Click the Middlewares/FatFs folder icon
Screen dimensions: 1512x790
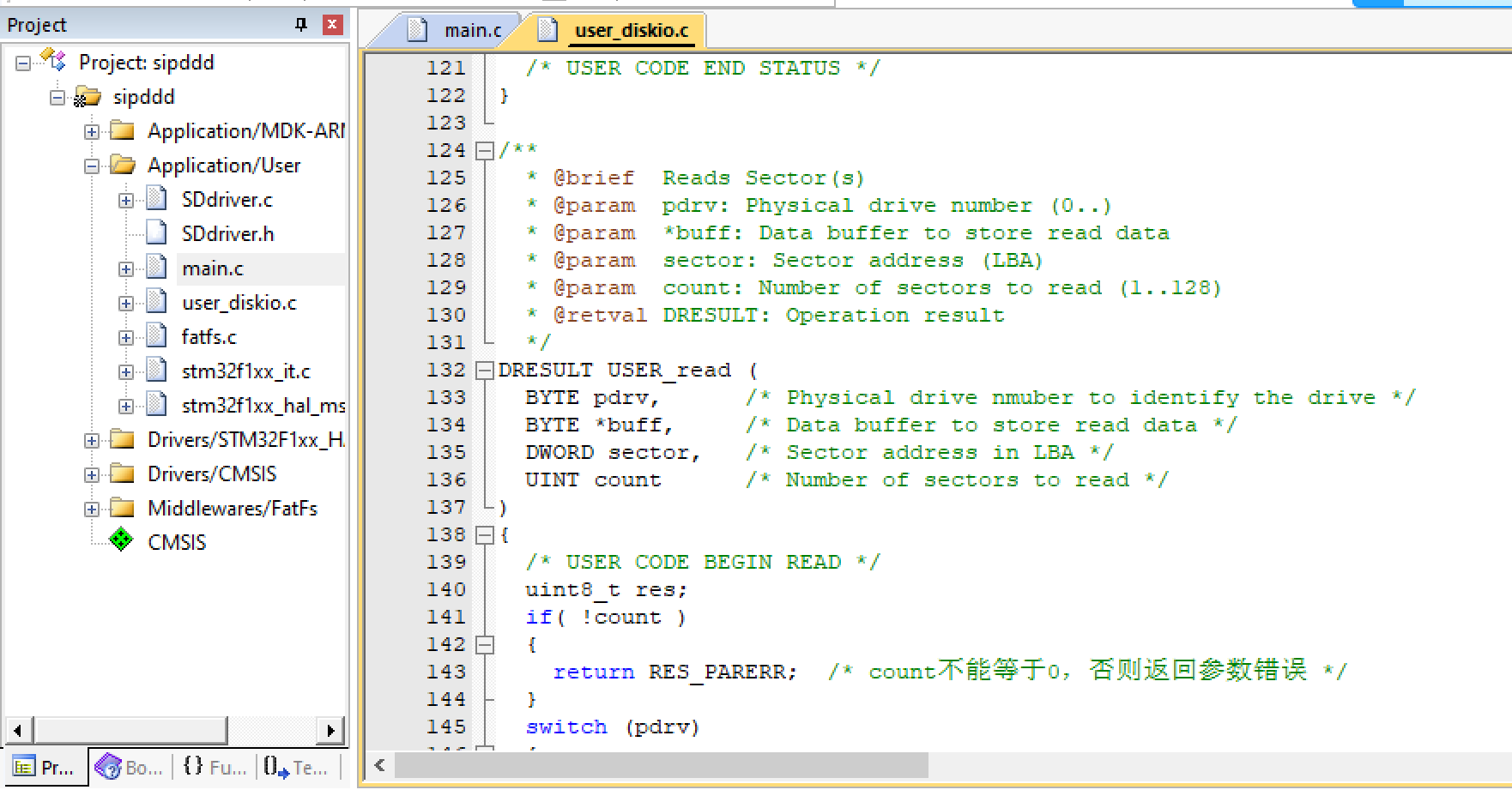(123, 508)
